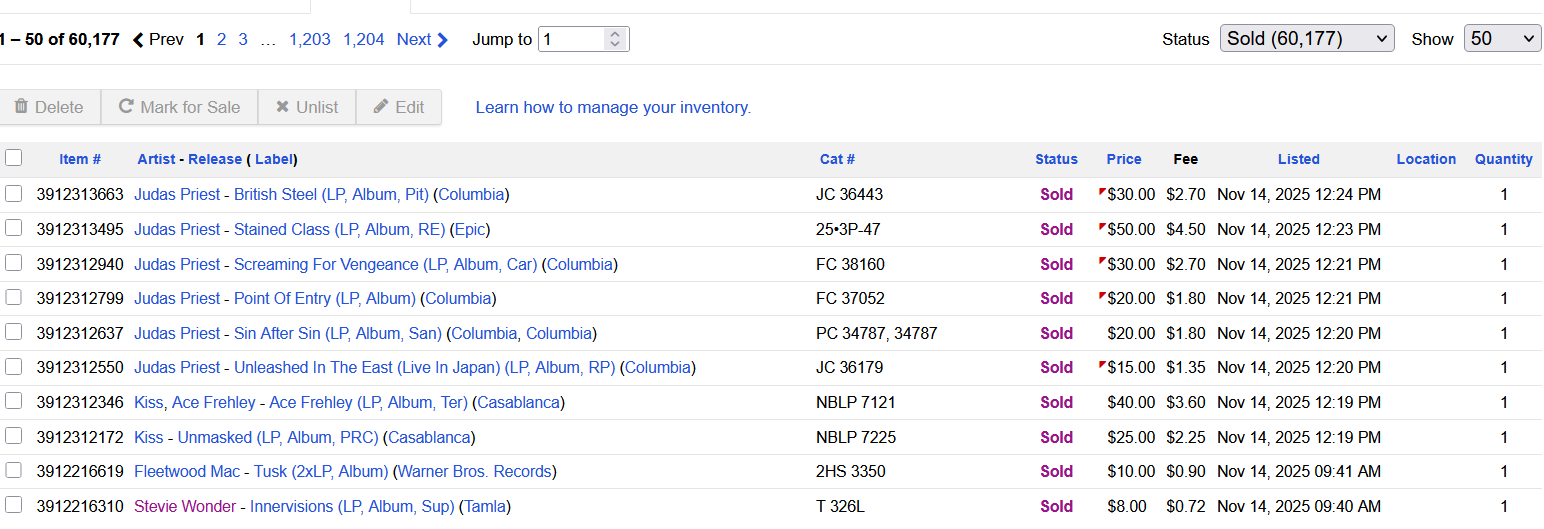Check the box for Unmasked row

(x=13, y=436)
